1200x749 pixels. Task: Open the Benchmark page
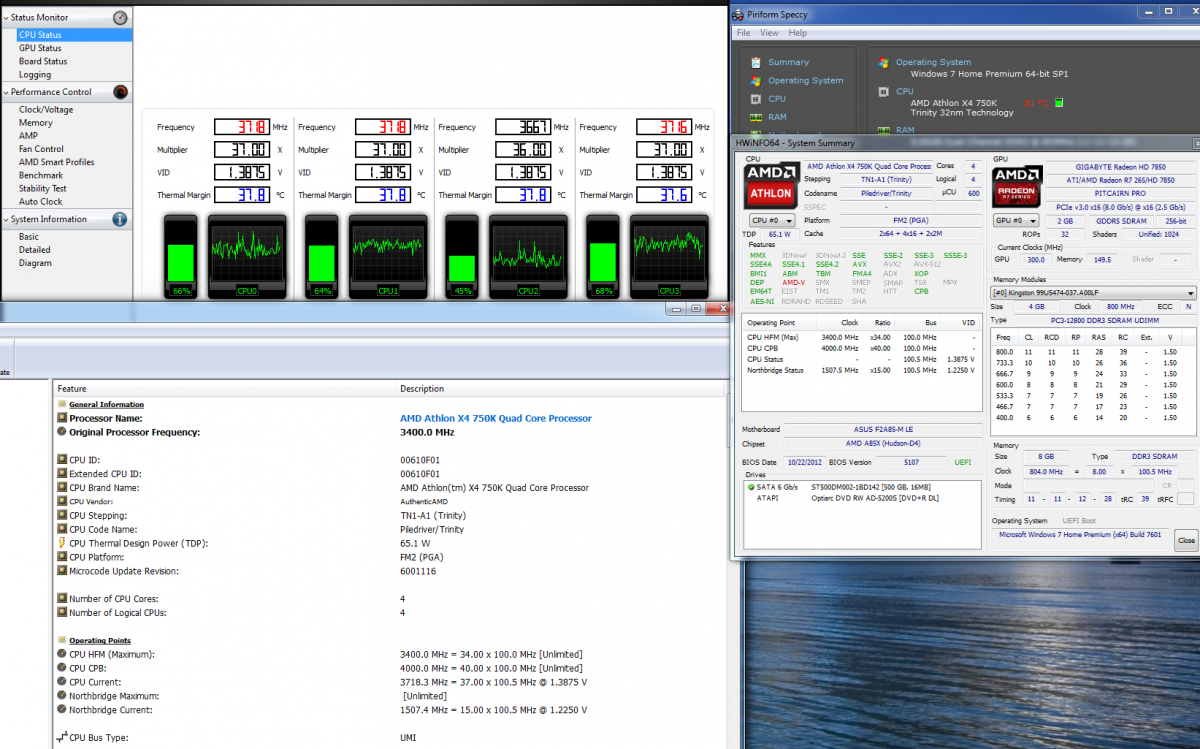[x=41, y=175]
